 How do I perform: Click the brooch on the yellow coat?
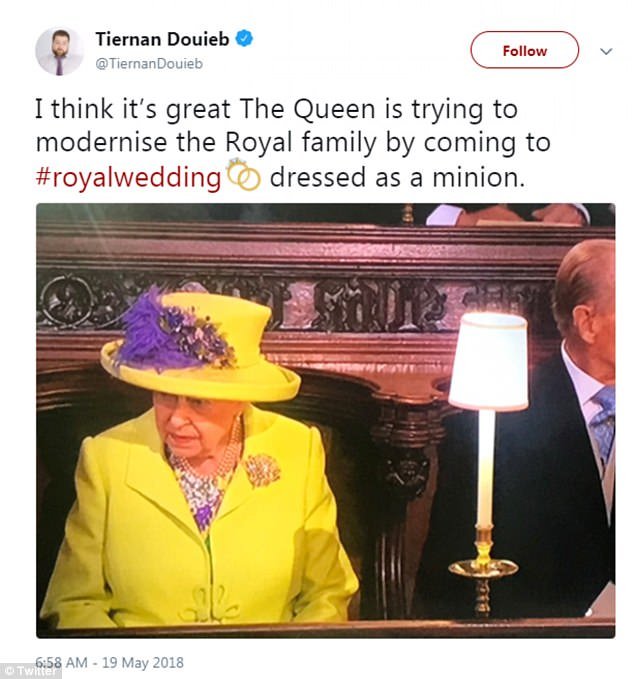(x=262, y=469)
